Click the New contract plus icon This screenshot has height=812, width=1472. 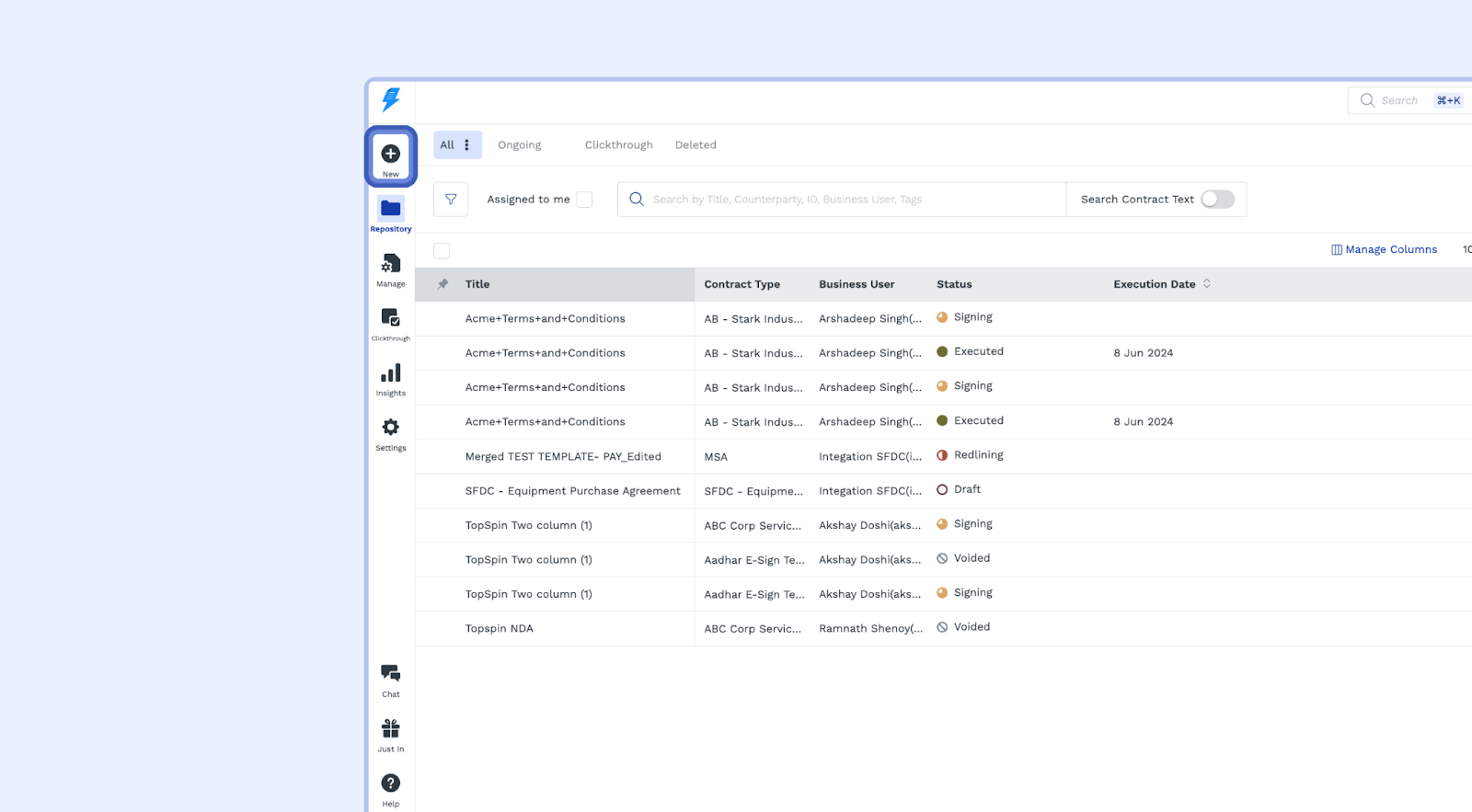390,154
